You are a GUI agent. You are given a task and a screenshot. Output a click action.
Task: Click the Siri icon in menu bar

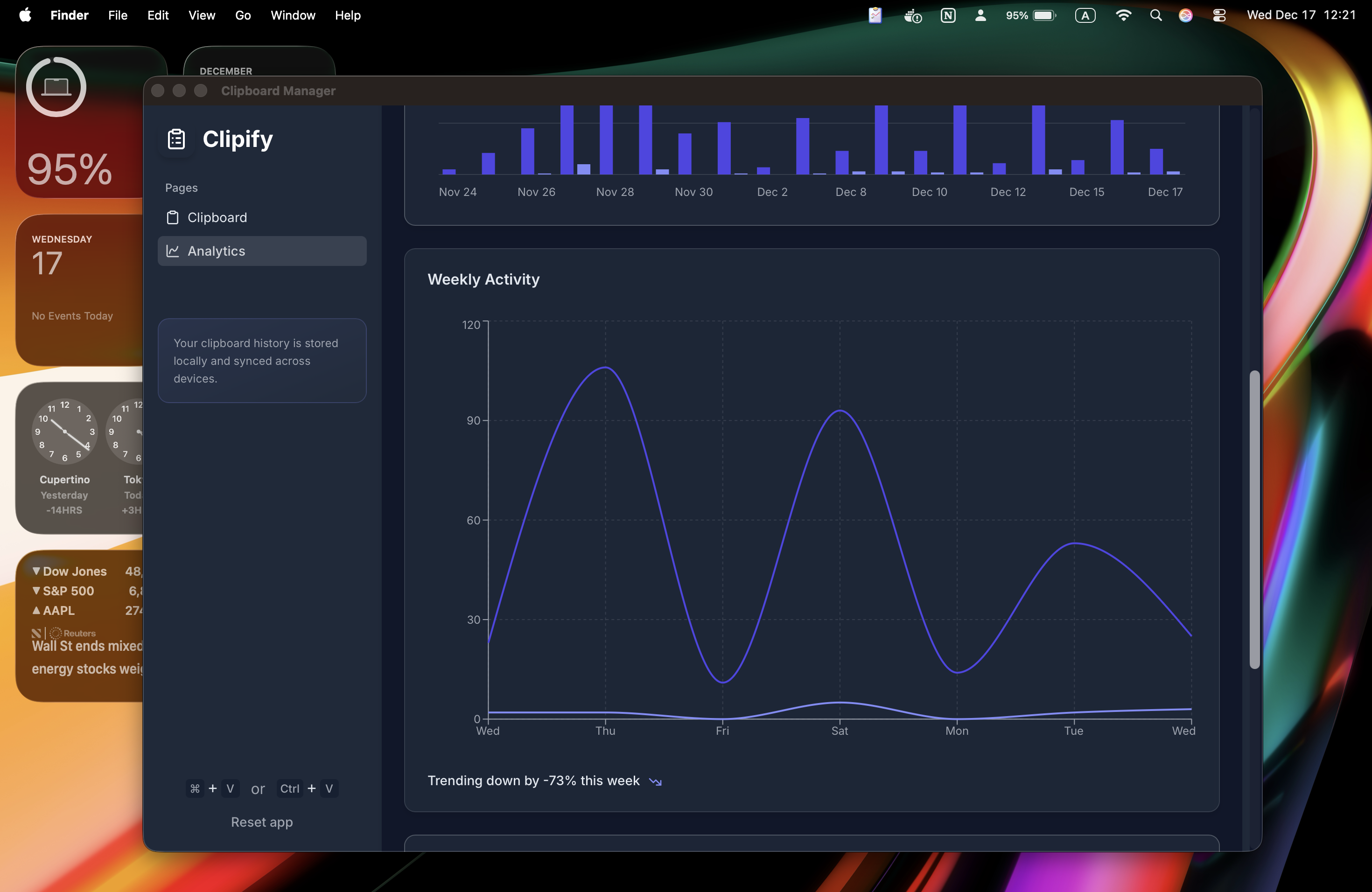click(x=1185, y=15)
